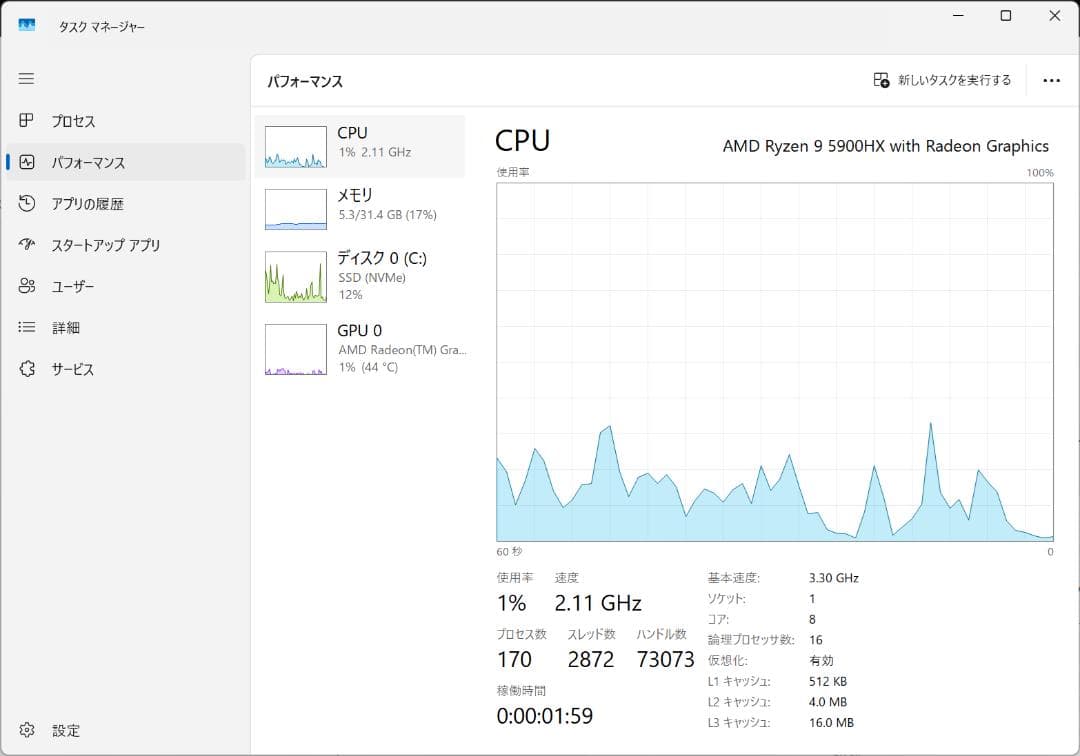1080x756 pixels.
Task: Click the Task Manager title bar icon
Action: coord(27,26)
